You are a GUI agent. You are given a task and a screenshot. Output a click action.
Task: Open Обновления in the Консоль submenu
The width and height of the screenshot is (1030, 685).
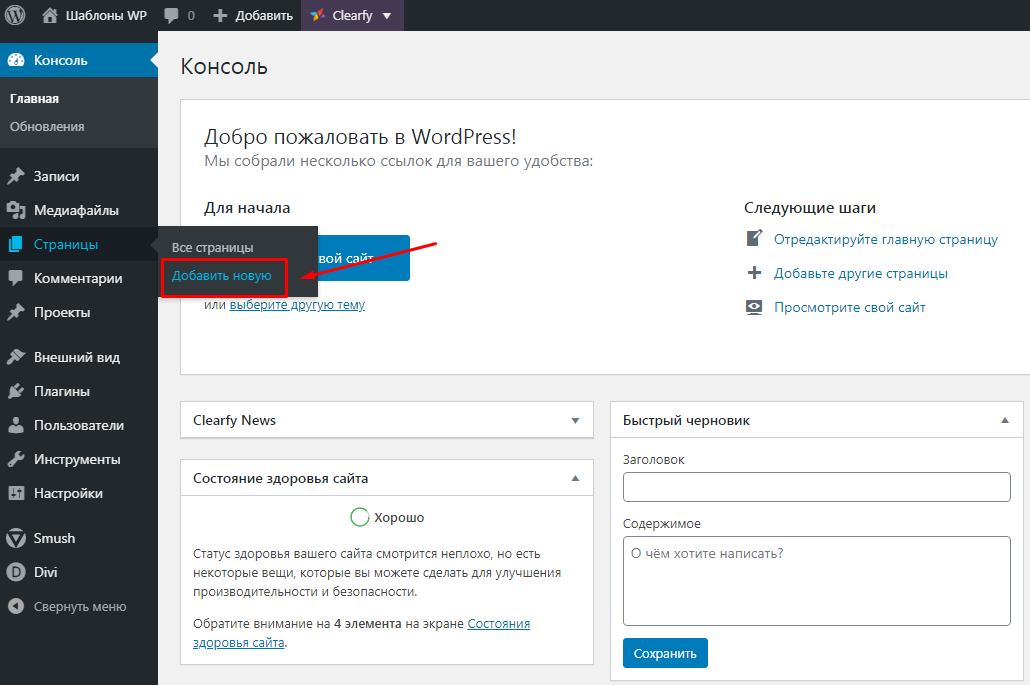point(47,127)
